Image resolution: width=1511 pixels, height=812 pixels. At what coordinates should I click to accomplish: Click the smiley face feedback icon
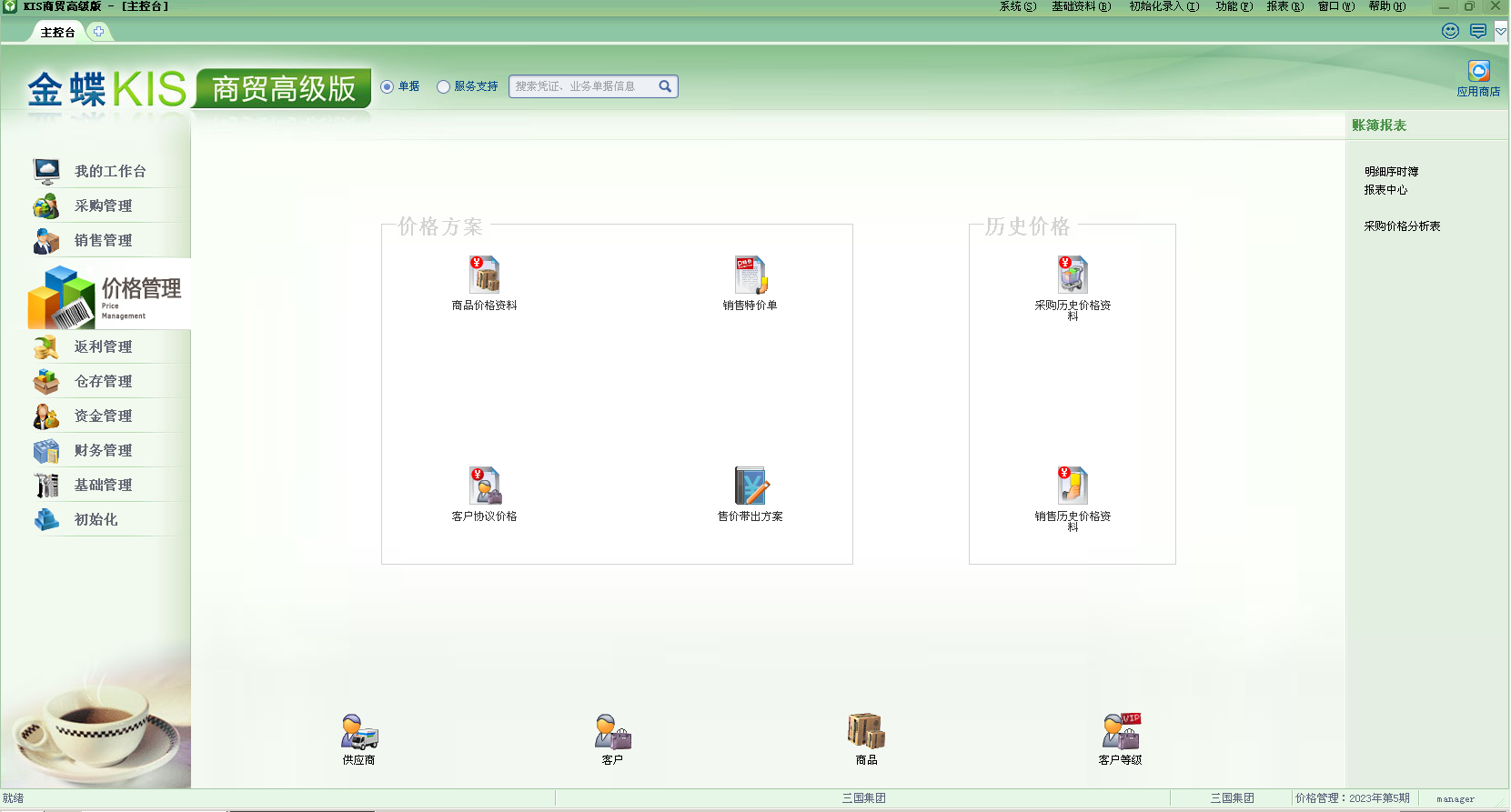click(x=1450, y=31)
